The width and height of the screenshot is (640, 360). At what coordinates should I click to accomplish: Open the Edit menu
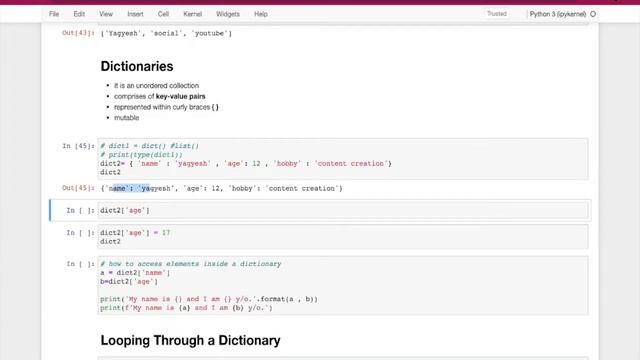[x=79, y=14]
